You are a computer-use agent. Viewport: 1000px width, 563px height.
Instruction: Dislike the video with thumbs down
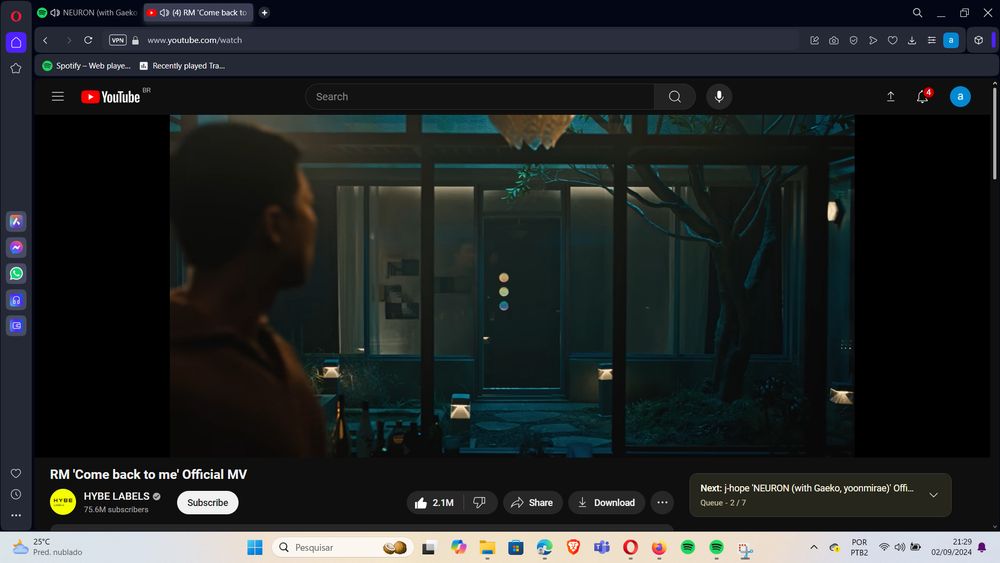(480, 502)
